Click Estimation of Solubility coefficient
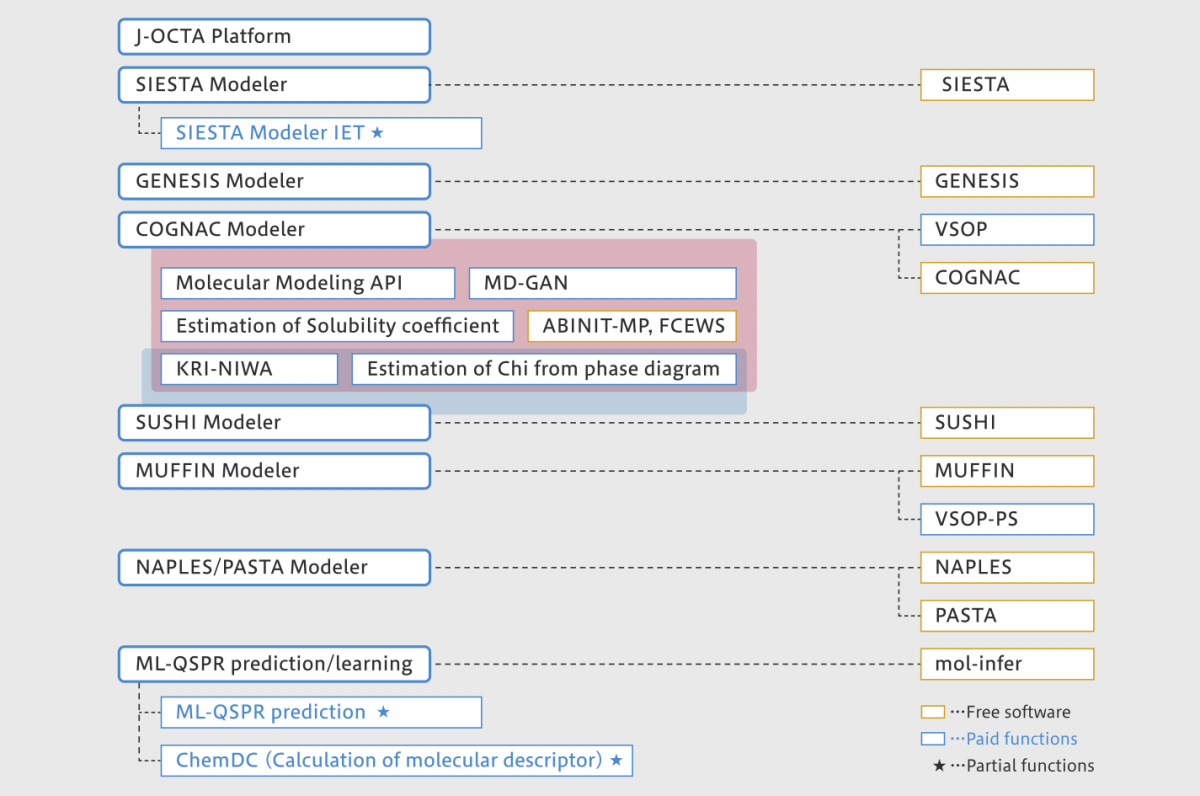 [x=337, y=326]
